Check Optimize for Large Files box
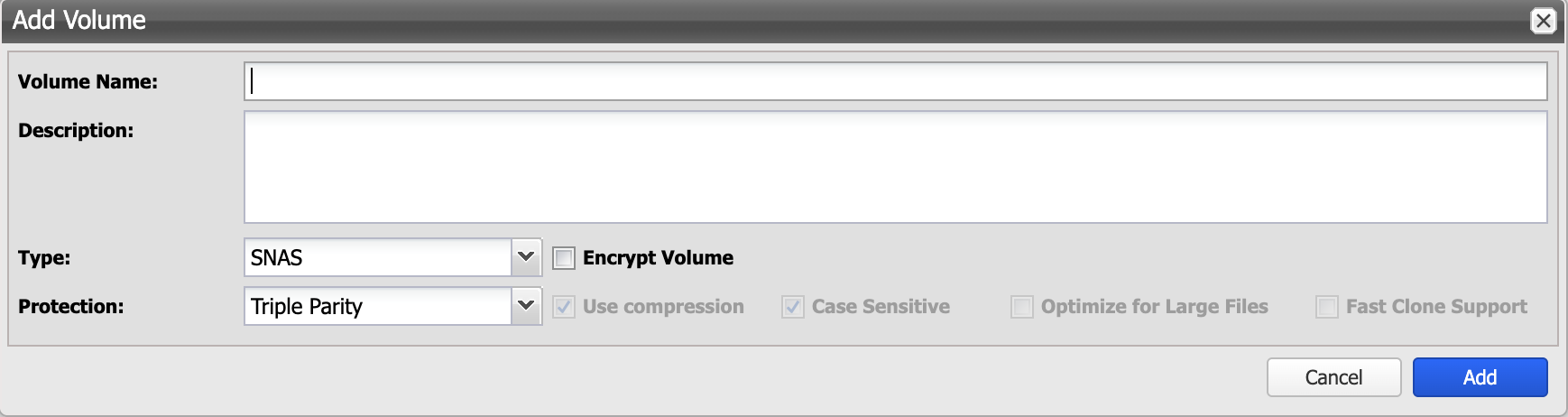 [1022, 307]
